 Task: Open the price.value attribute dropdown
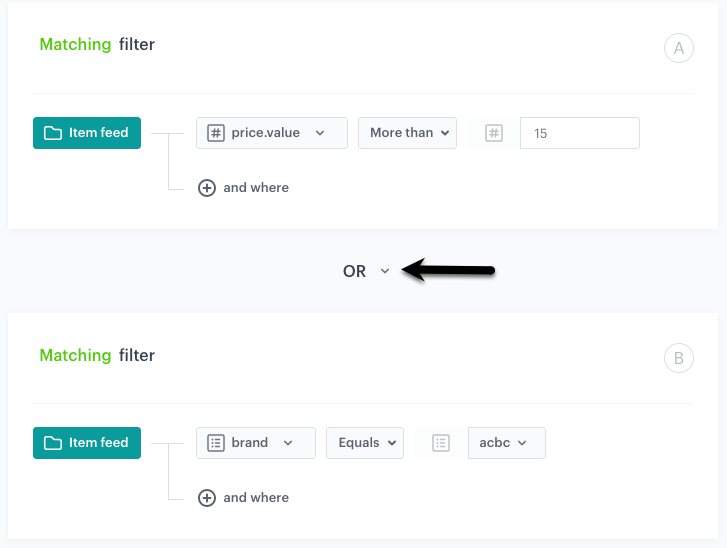click(x=272, y=133)
